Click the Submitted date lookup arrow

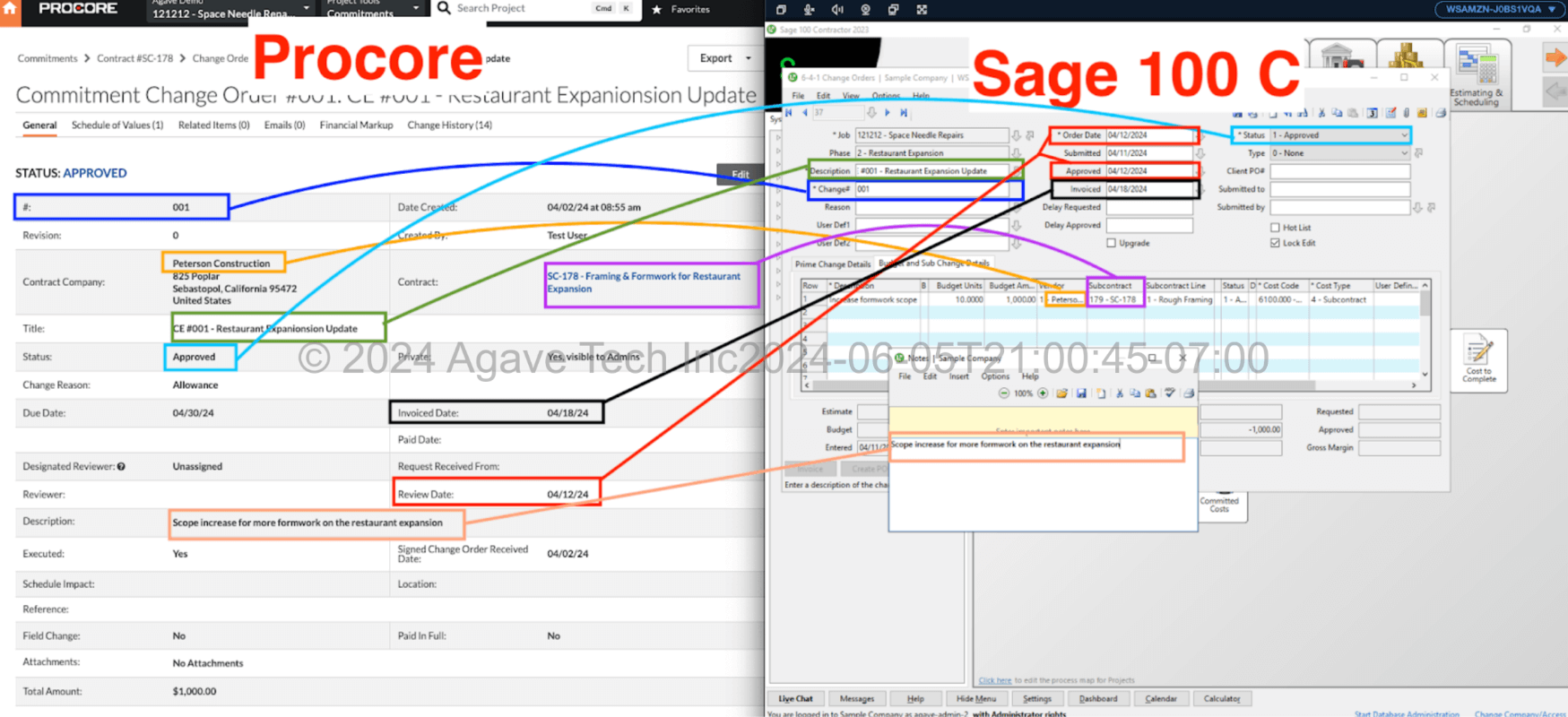click(x=1200, y=153)
